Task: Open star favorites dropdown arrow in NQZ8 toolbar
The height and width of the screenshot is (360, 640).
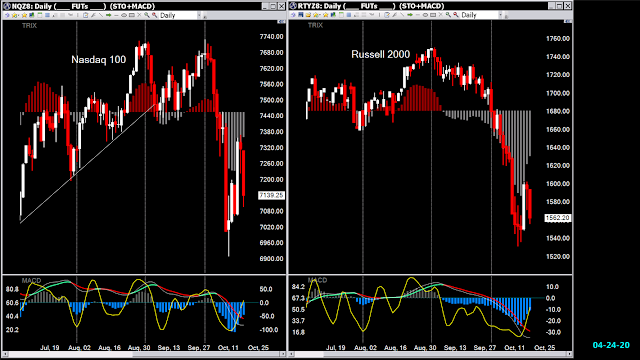Action: coord(18,16)
